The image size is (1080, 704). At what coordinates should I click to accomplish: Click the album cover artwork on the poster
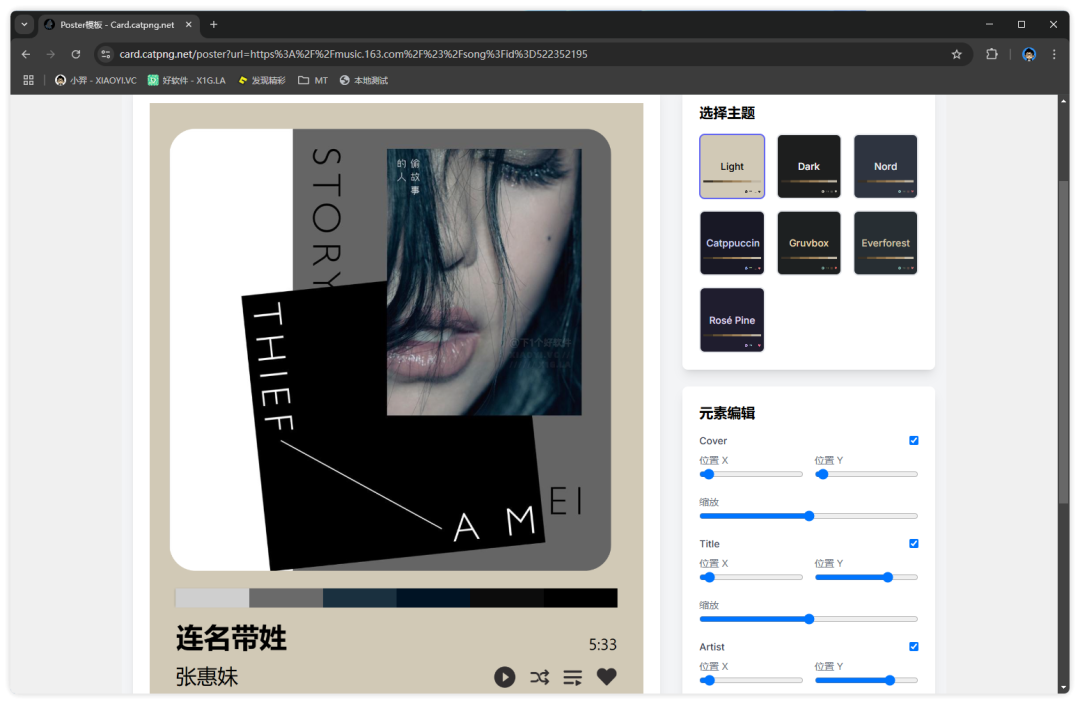(x=391, y=350)
